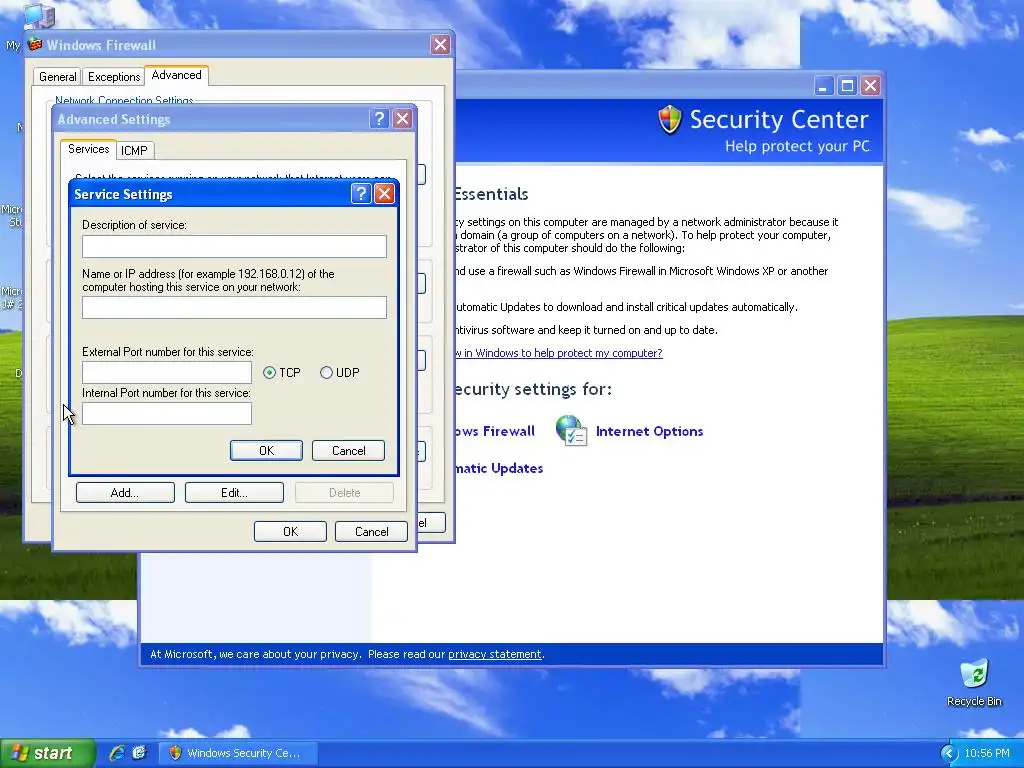
Task: Open Windows Firewall link in Security Center
Action: click(496, 431)
